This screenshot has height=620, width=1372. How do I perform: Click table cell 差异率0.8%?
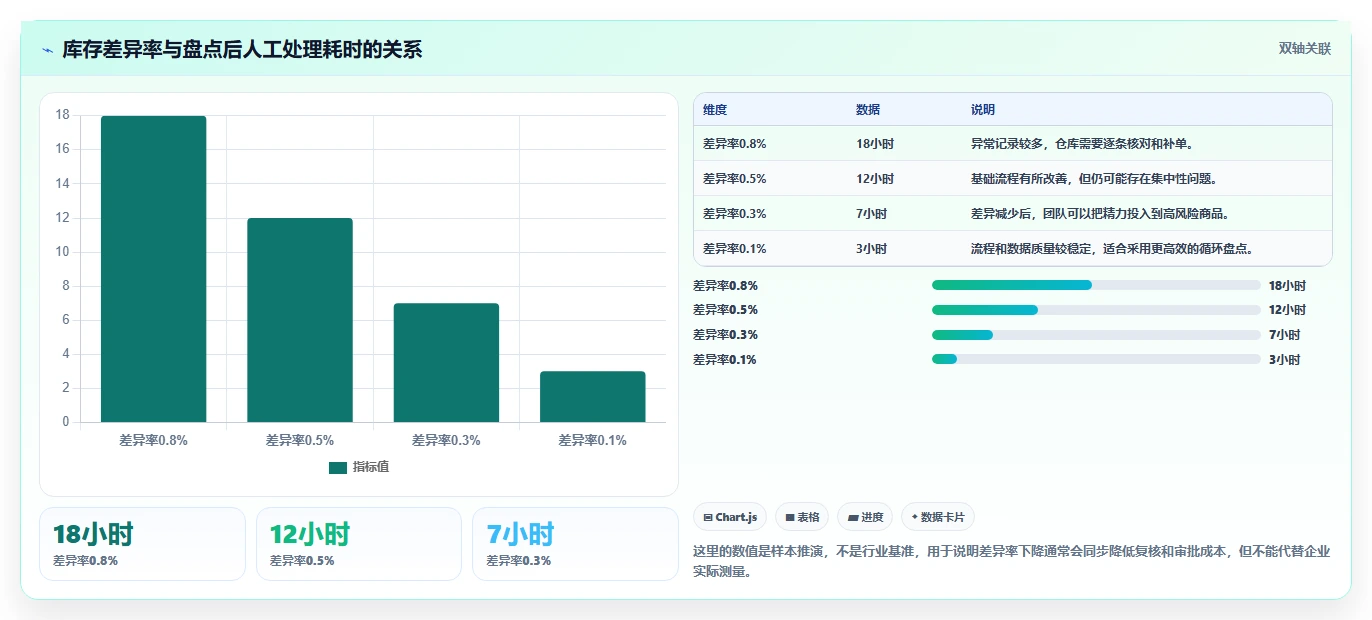tap(735, 144)
